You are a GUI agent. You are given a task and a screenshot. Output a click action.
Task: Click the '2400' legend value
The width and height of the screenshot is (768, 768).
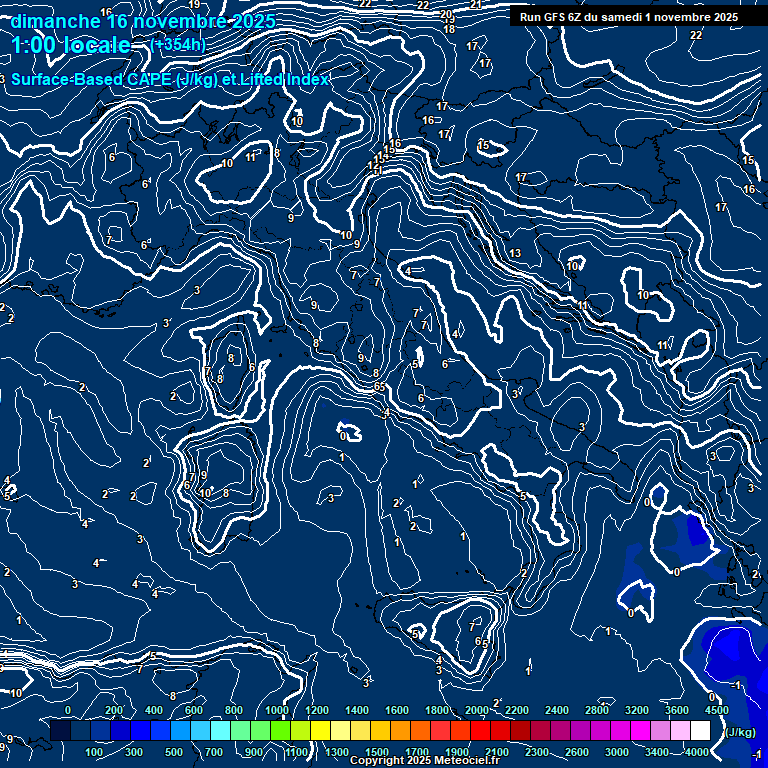tap(557, 710)
